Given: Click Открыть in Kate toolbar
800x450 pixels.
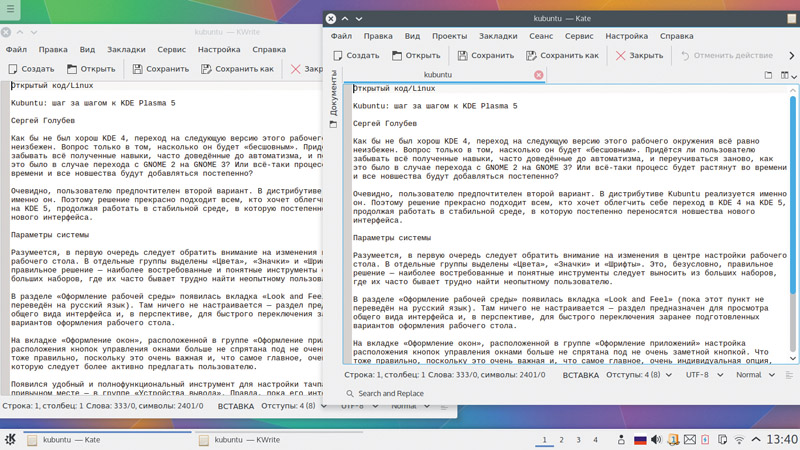Looking at the screenshot, I should (416, 55).
